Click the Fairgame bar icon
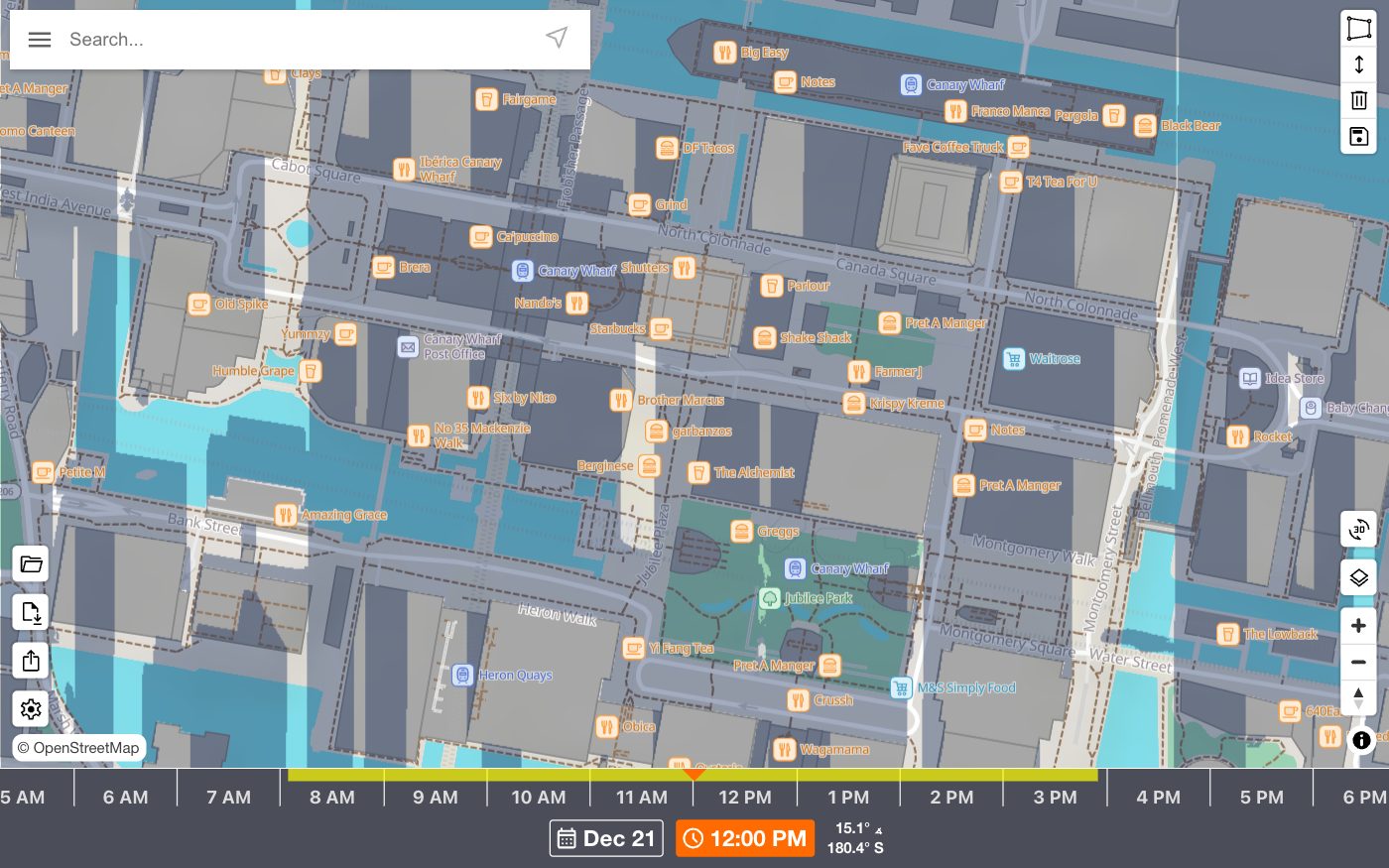1389x868 pixels. pos(486,99)
